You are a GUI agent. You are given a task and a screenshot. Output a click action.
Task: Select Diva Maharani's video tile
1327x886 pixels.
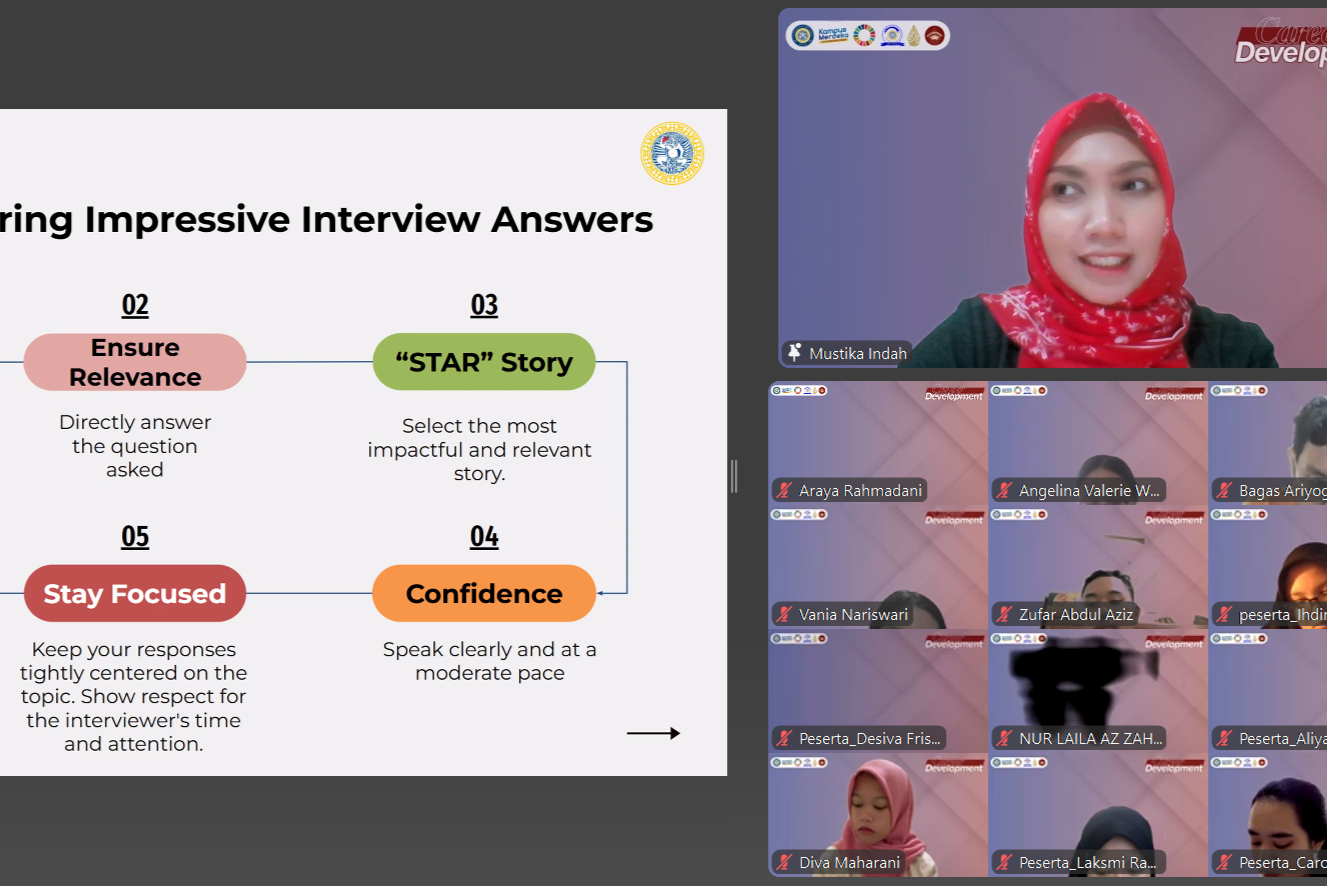(x=878, y=815)
